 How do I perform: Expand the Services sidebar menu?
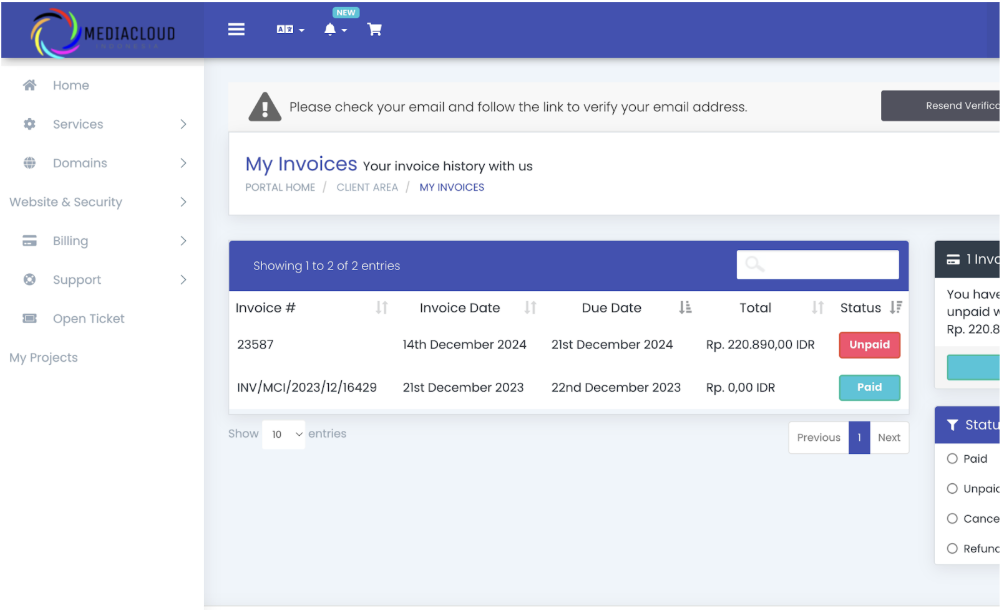[x=104, y=125]
